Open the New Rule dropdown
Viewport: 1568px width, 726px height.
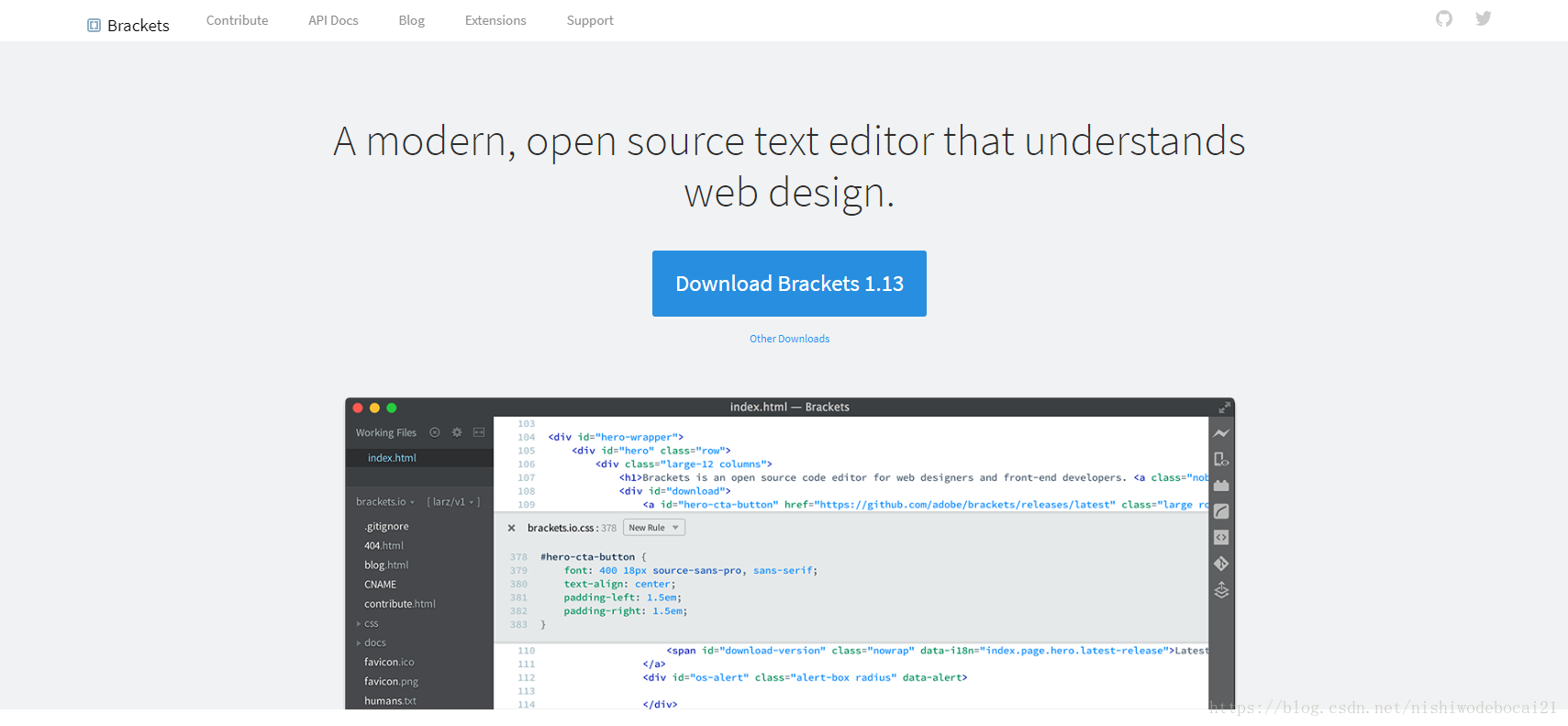[654, 528]
